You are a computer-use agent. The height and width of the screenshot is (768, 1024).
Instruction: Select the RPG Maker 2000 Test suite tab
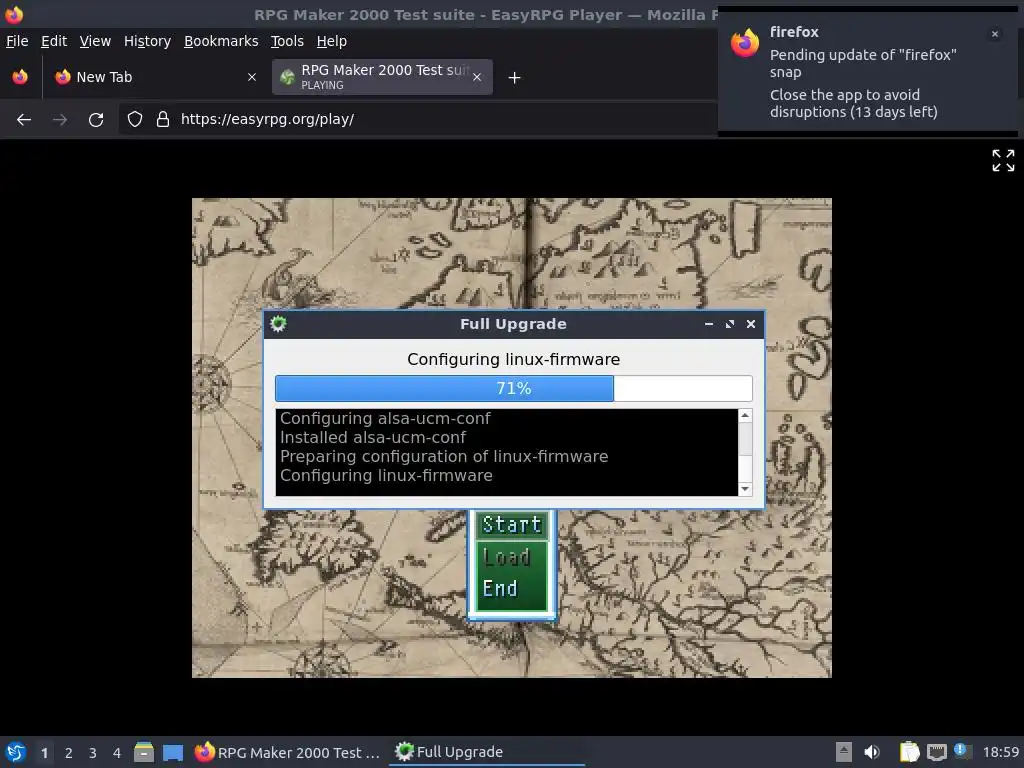[x=382, y=77]
